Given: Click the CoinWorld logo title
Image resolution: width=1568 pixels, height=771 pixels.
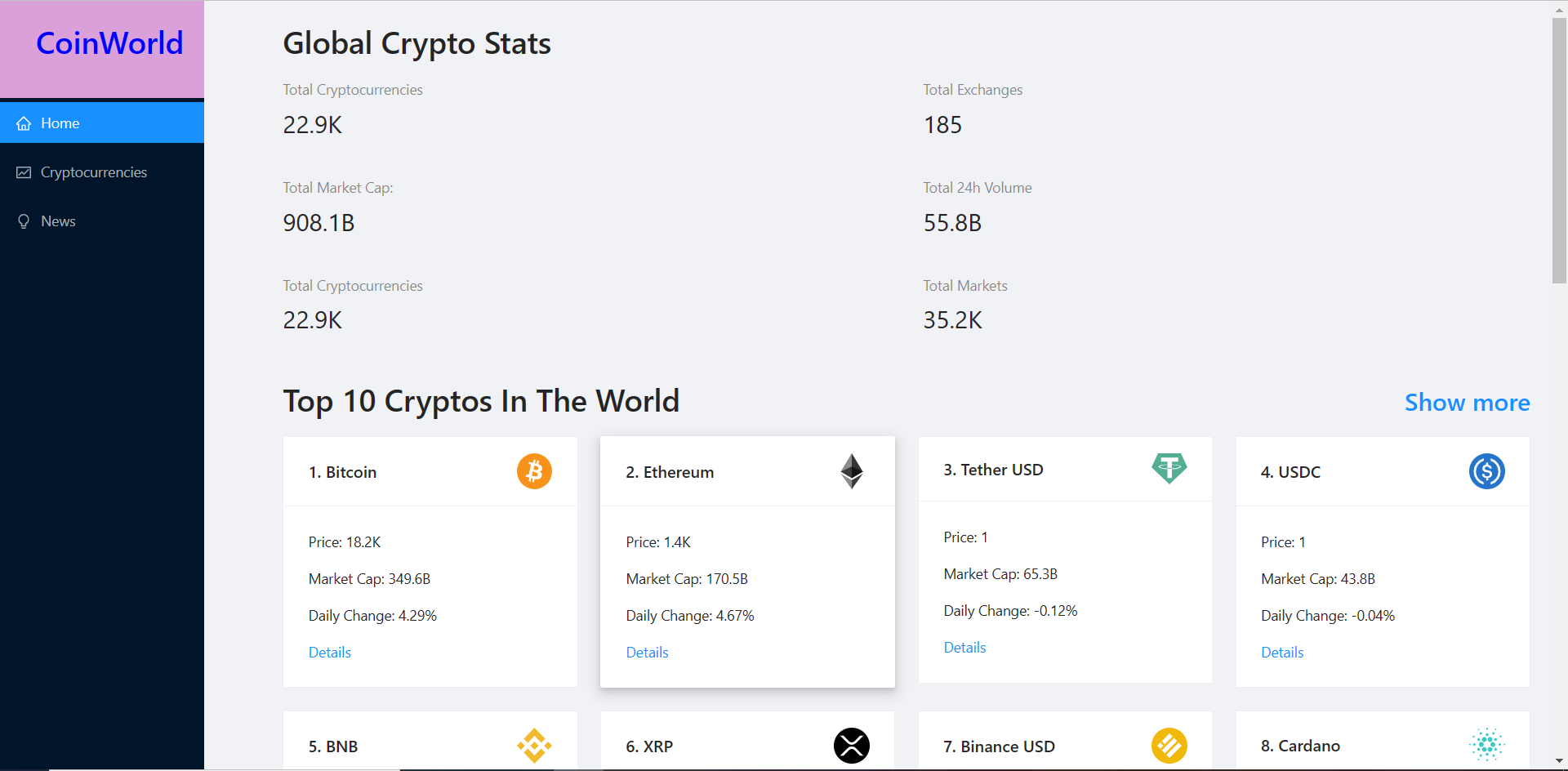Looking at the screenshot, I should pyautogui.click(x=109, y=43).
